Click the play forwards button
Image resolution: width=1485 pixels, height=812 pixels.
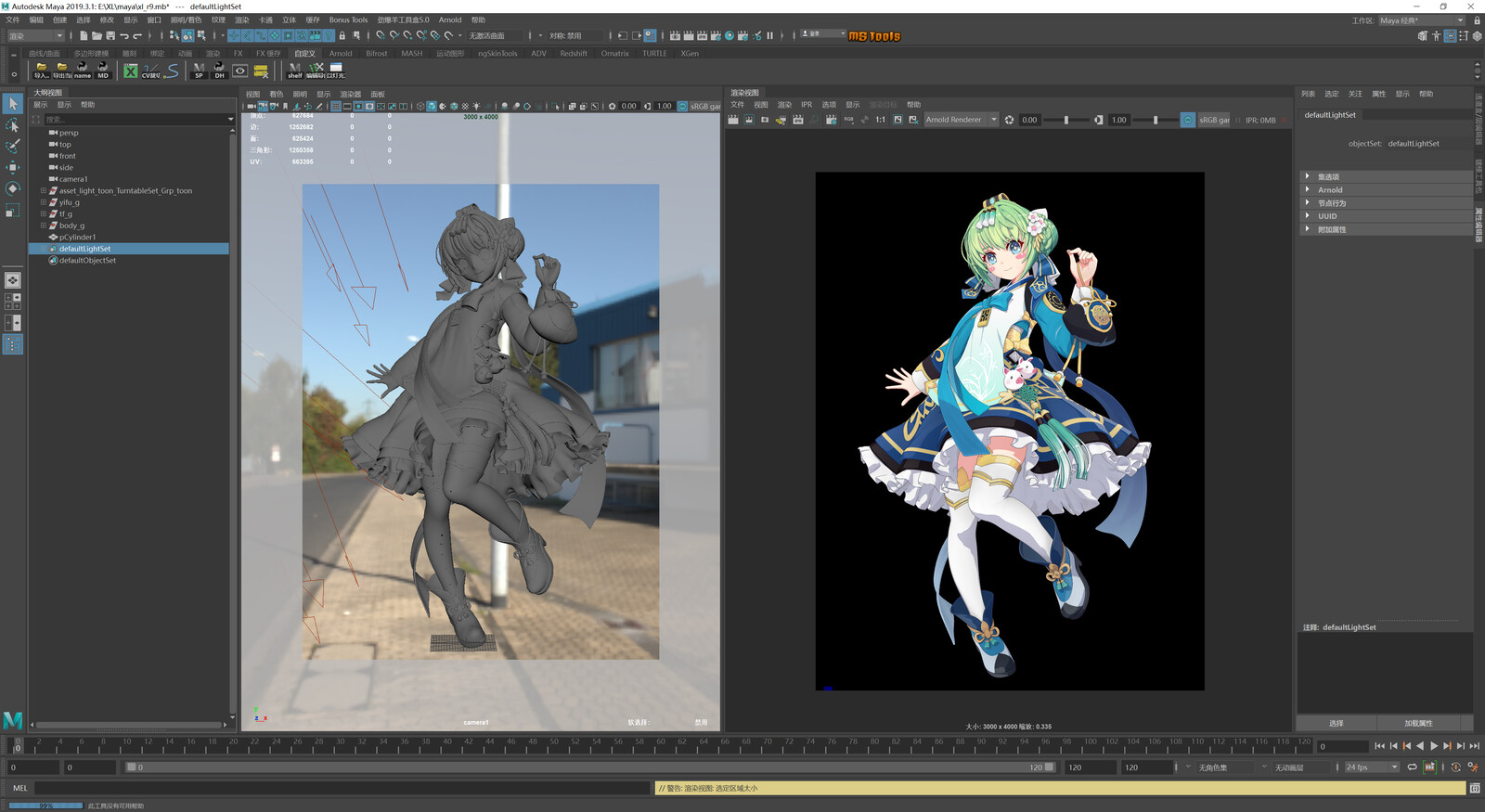point(1434,746)
